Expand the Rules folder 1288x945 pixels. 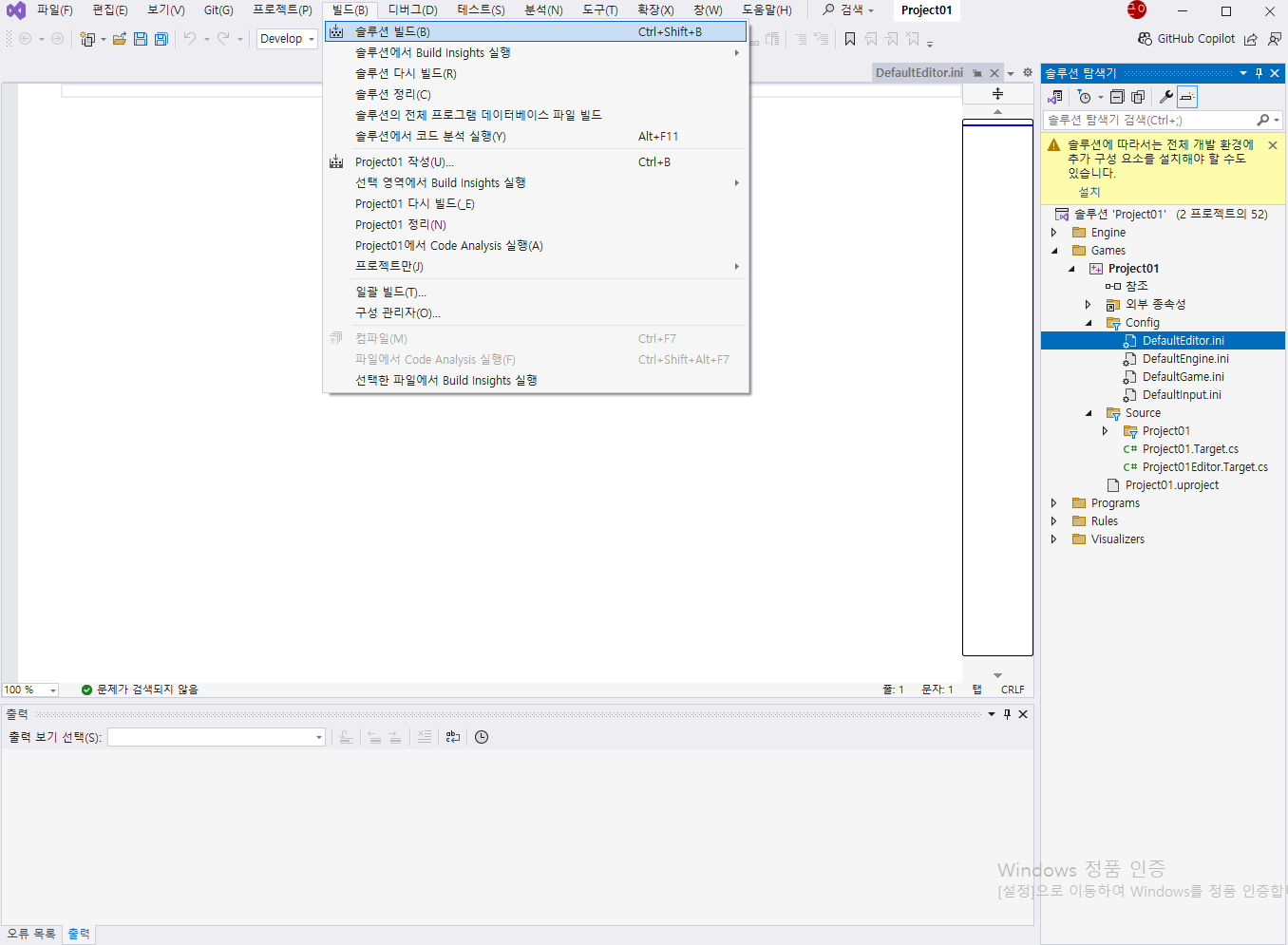click(1054, 521)
